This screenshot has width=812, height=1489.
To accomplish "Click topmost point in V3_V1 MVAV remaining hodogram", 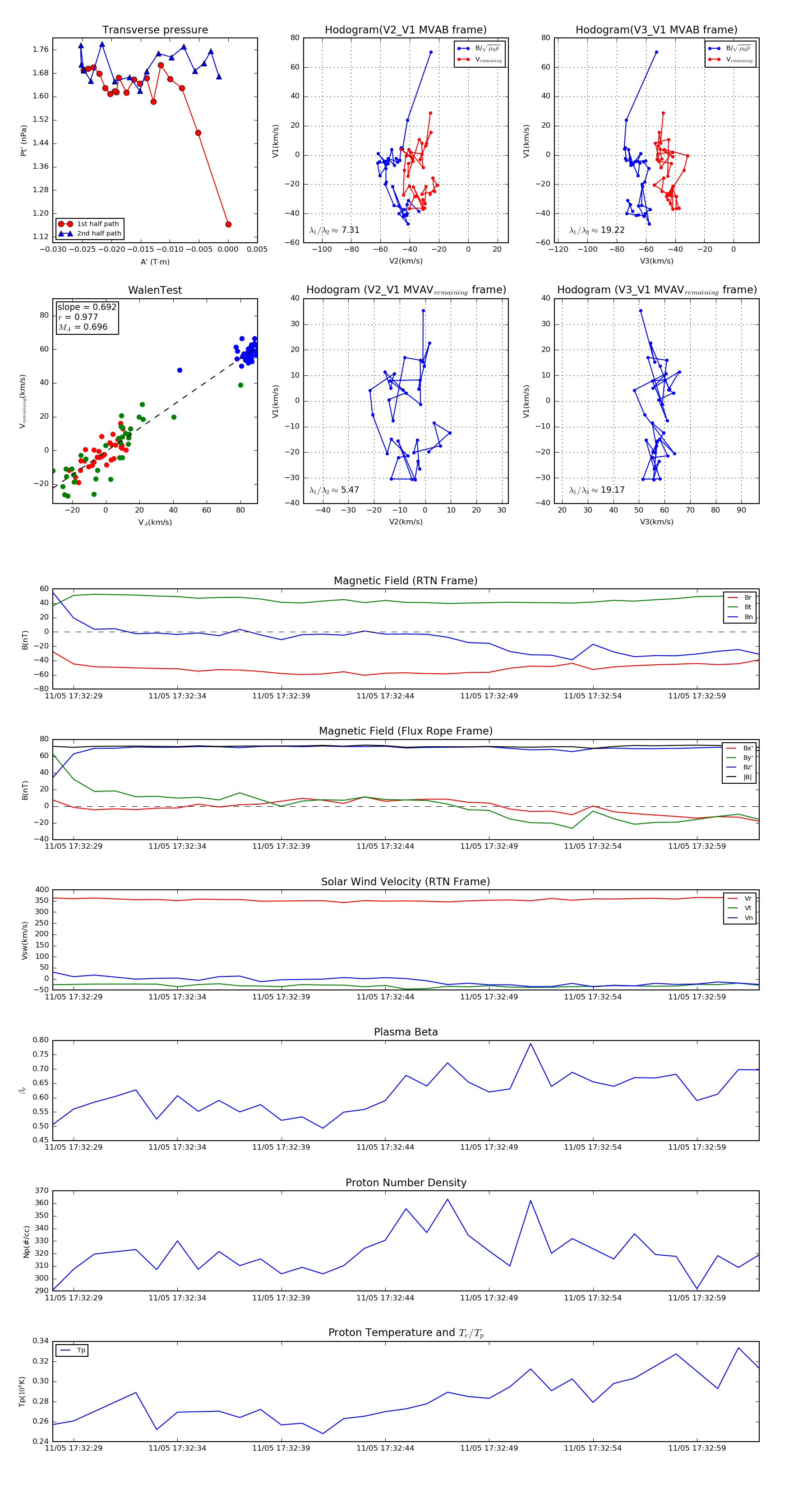I will (x=641, y=311).
